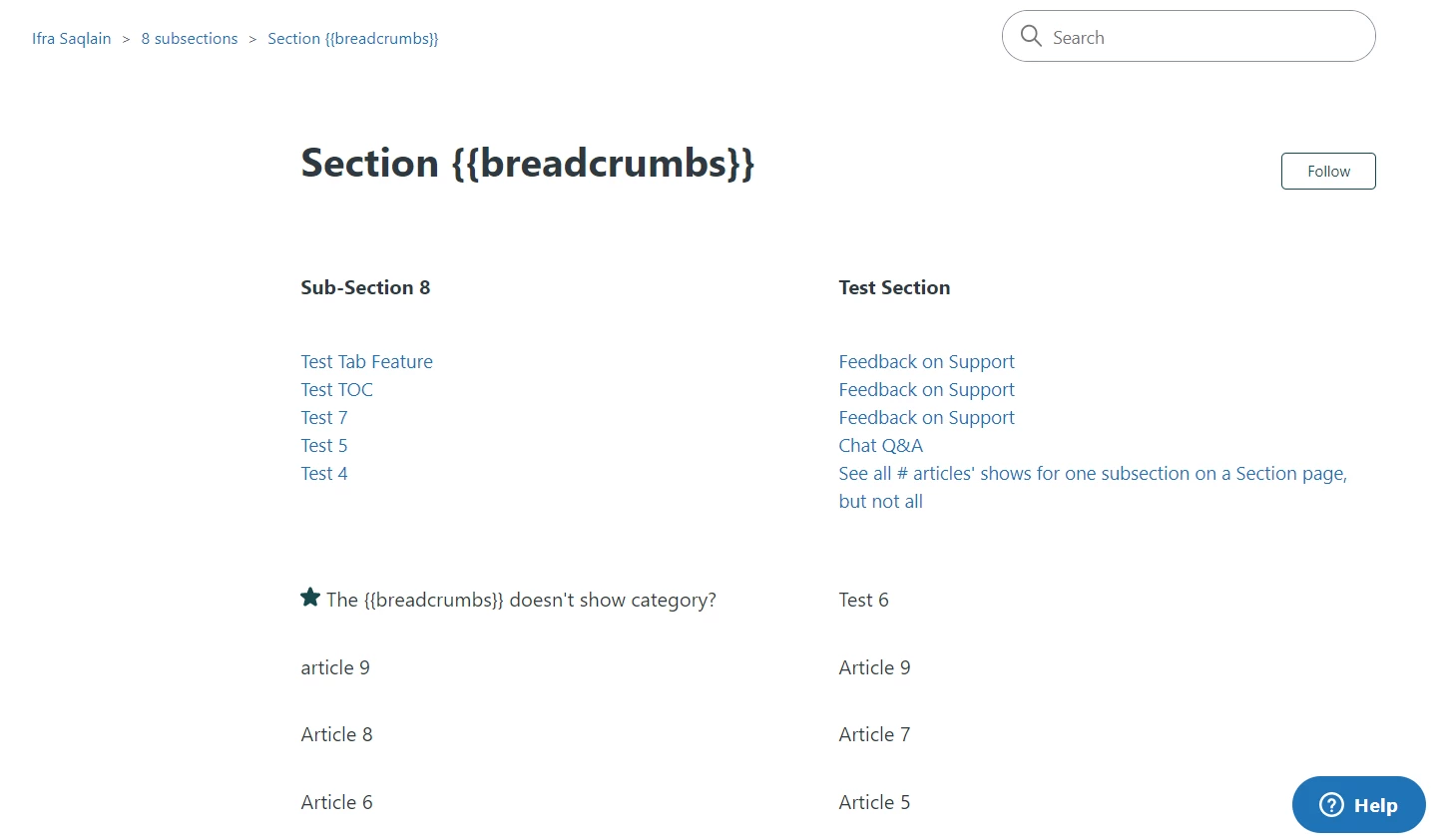Open the starred {{breadcrumbs}} category article
The width and height of the screenshot is (1444, 840).
click(521, 601)
